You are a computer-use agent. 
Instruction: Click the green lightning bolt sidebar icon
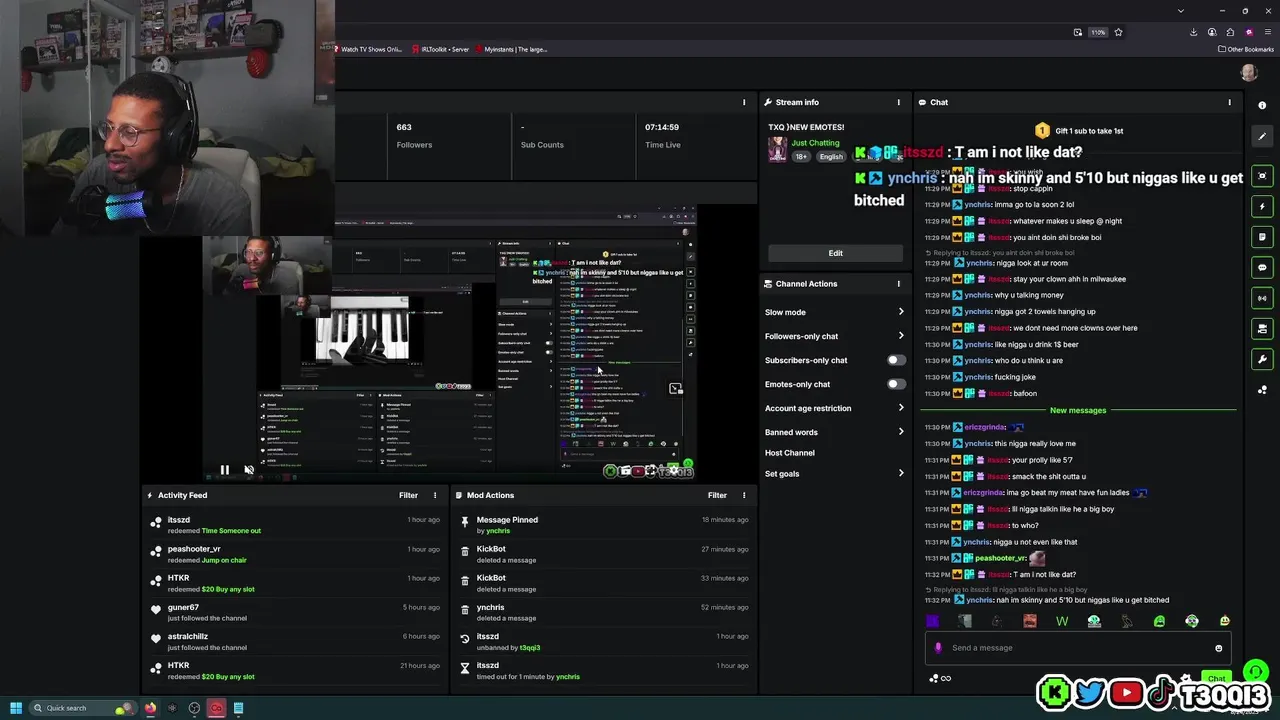pos(1263,206)
